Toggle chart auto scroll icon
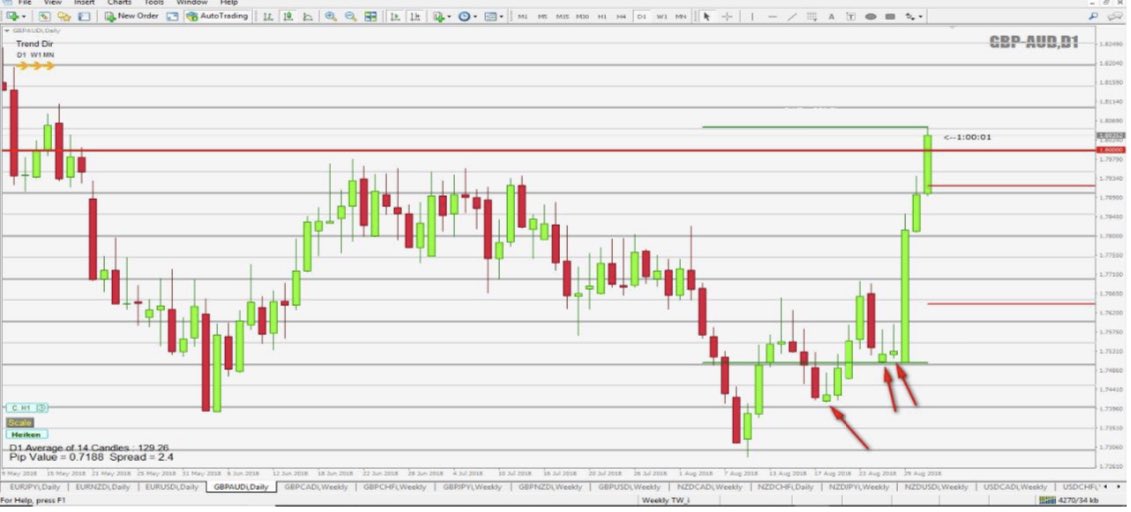The height and width of the screenshot is (512, 1131). (395, 16)
